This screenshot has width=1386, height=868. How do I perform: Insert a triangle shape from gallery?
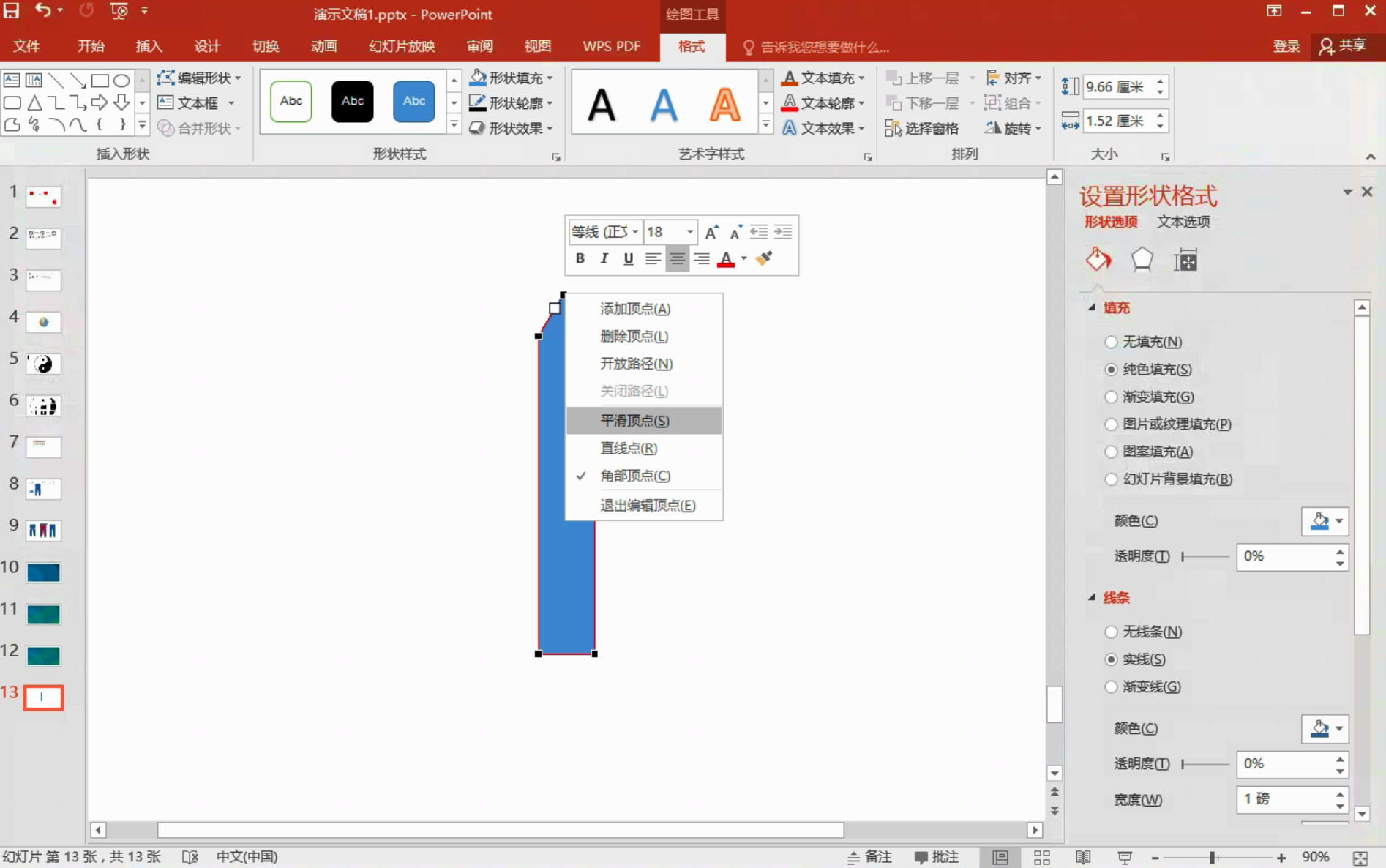(34, 102)
